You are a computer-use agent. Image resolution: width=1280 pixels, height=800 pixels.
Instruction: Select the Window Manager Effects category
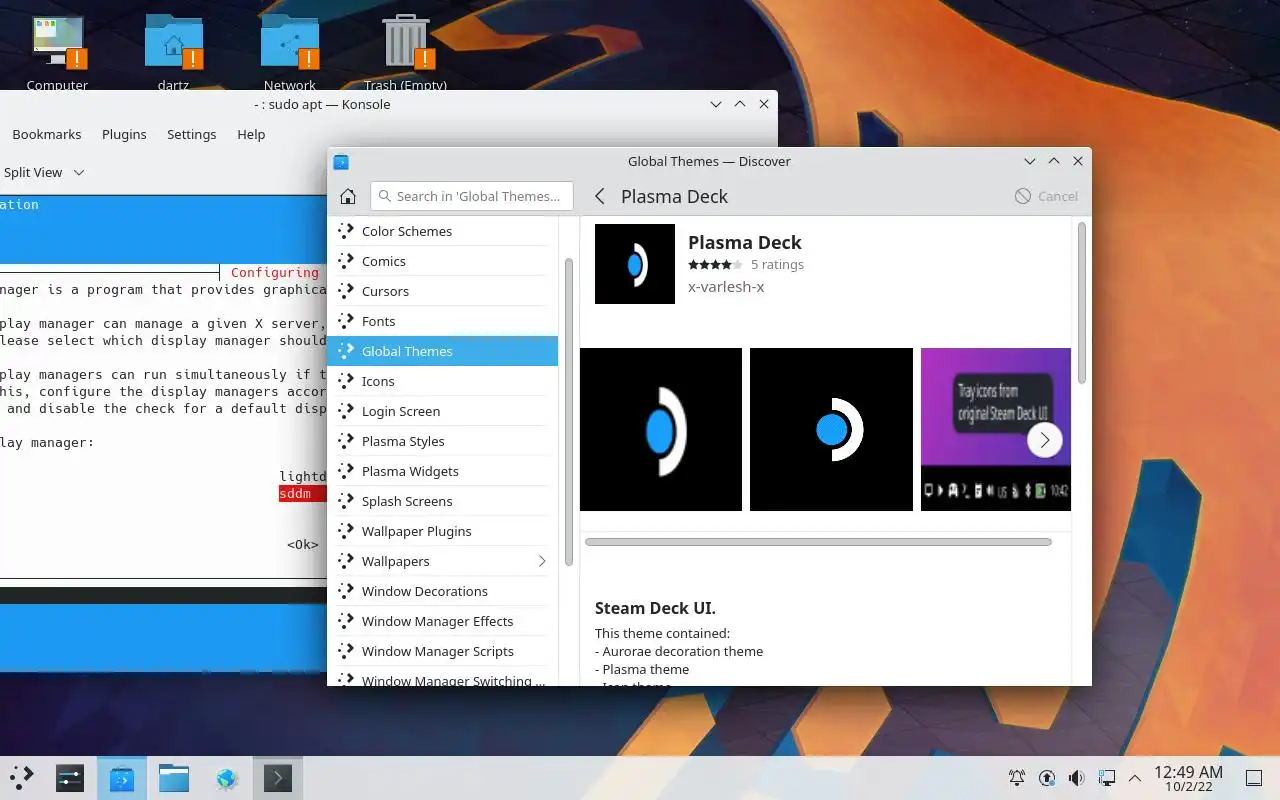[443, 621]
